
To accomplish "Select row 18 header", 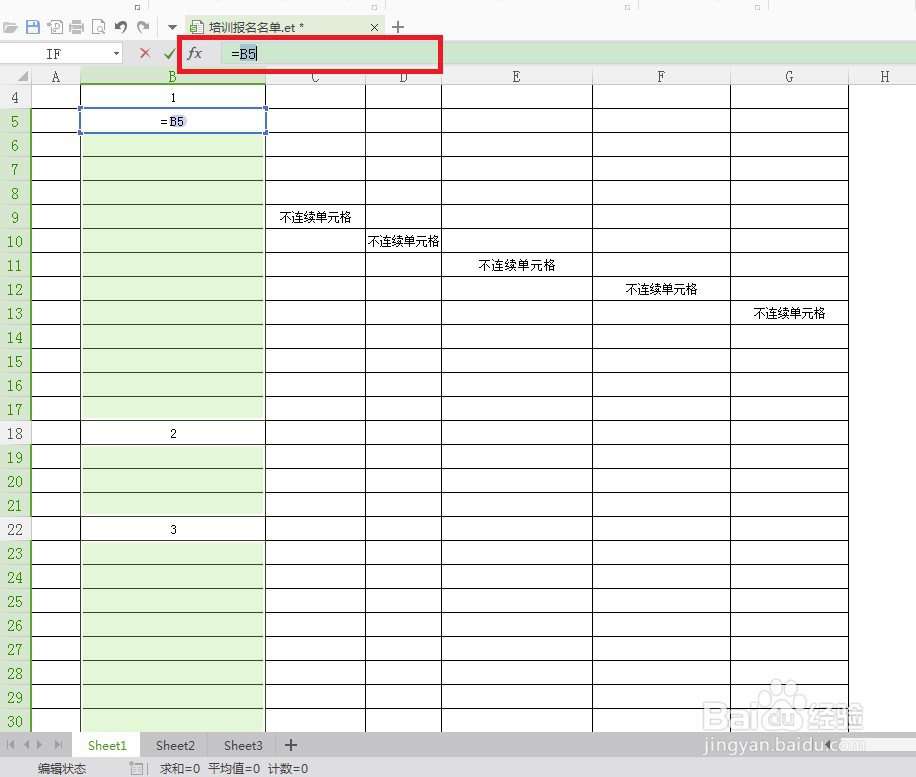I will [15, 433].
